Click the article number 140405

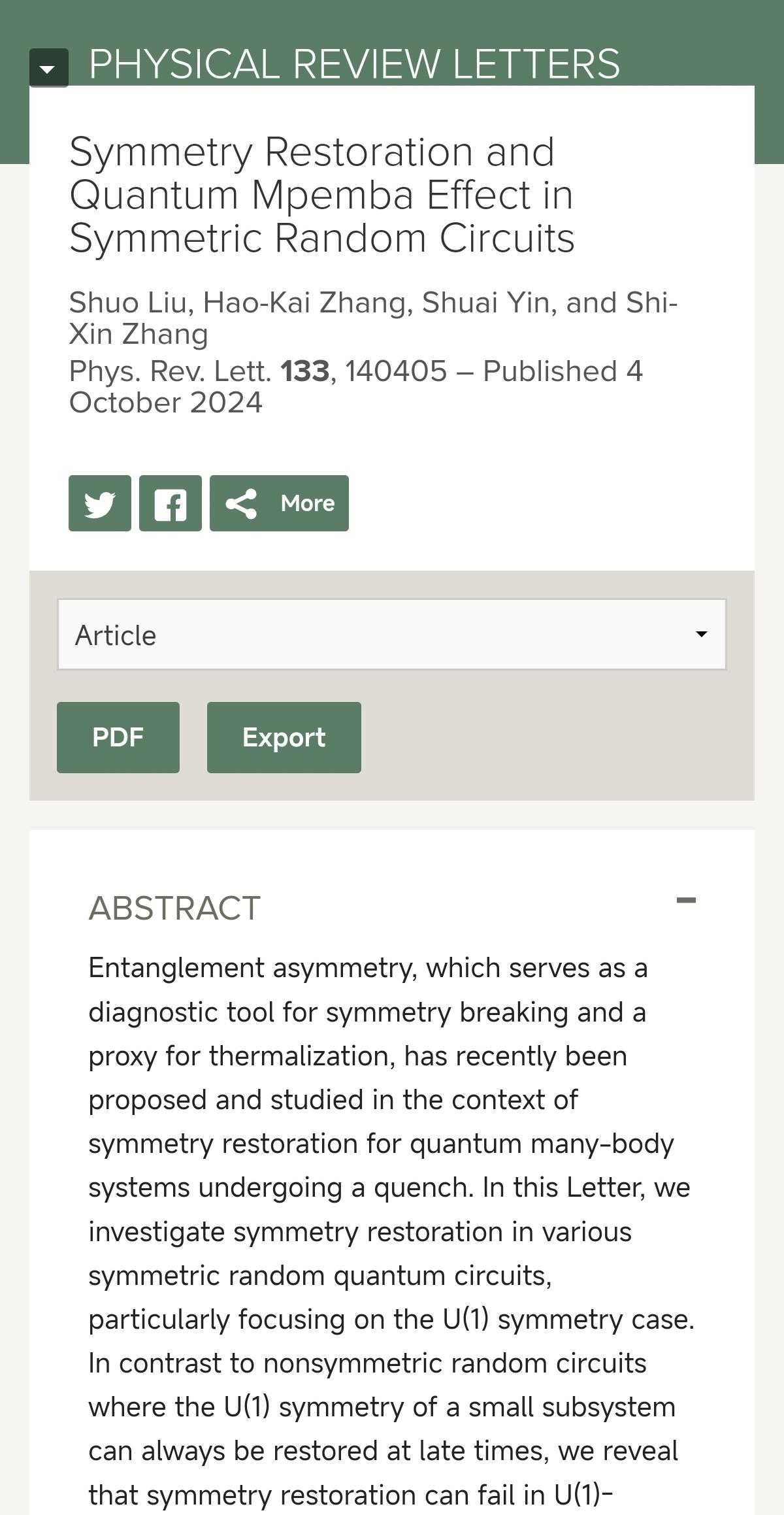click(x=396, y=371)
